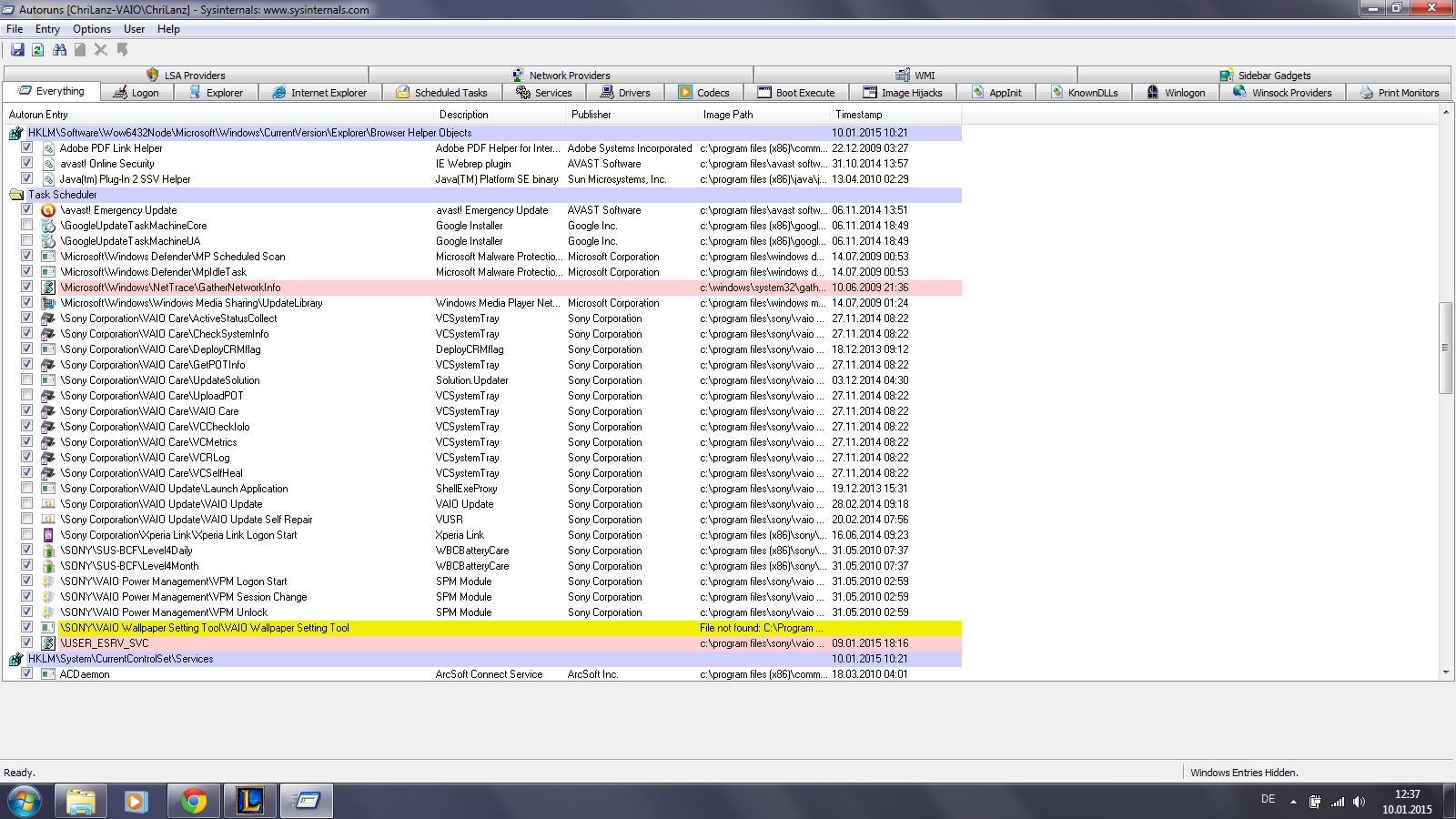Click the SUS-BCF Level4Daily row icon
The image size is (1456, 819).
48,551
